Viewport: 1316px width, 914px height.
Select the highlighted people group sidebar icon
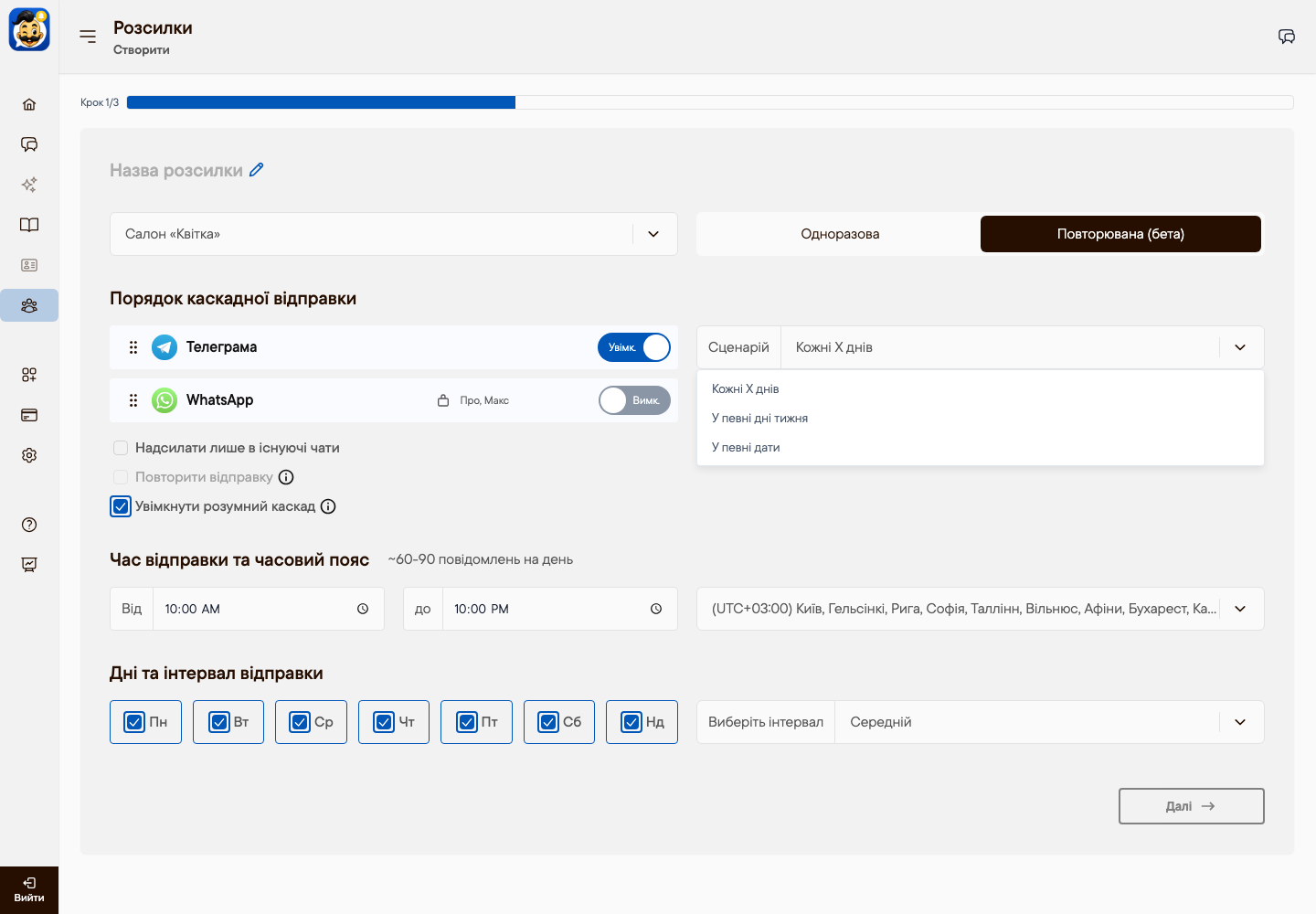29,305
